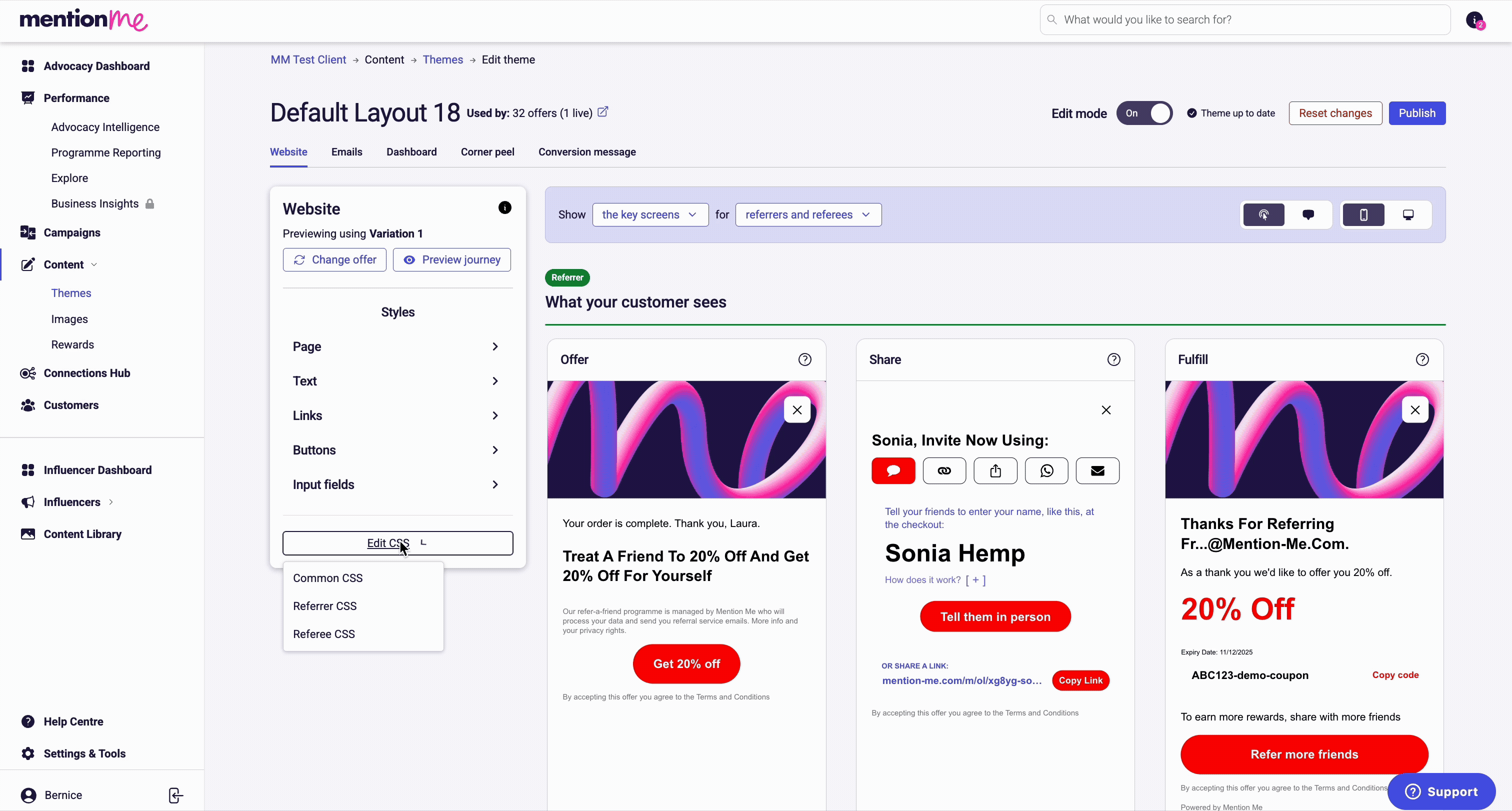Screen dimensions: 1512x811
Task: Open the 'referrers and referees' dropdown
Action: [x=808, y=214]
